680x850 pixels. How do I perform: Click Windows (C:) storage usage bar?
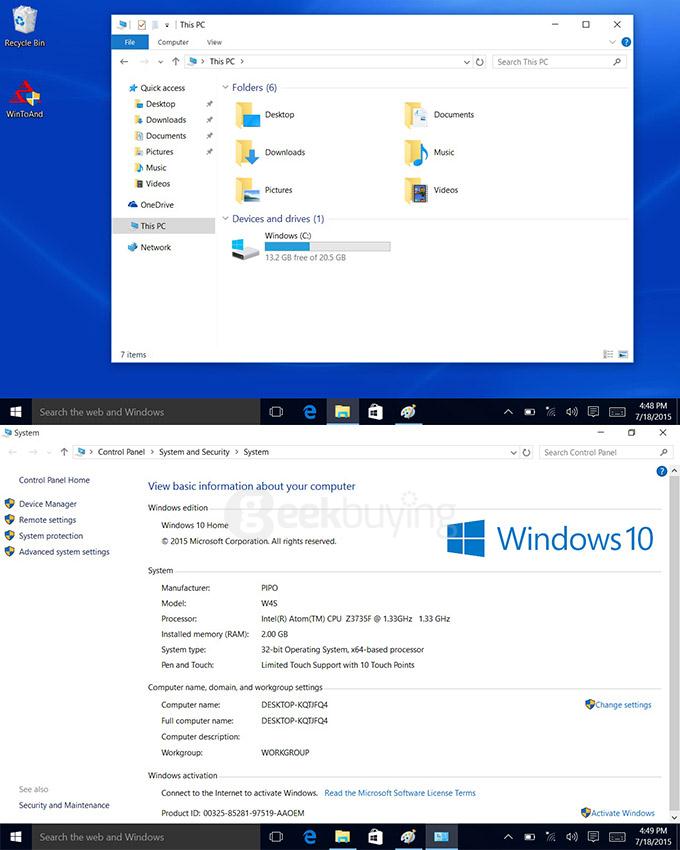pyautogui.click(x=328, y=247)
